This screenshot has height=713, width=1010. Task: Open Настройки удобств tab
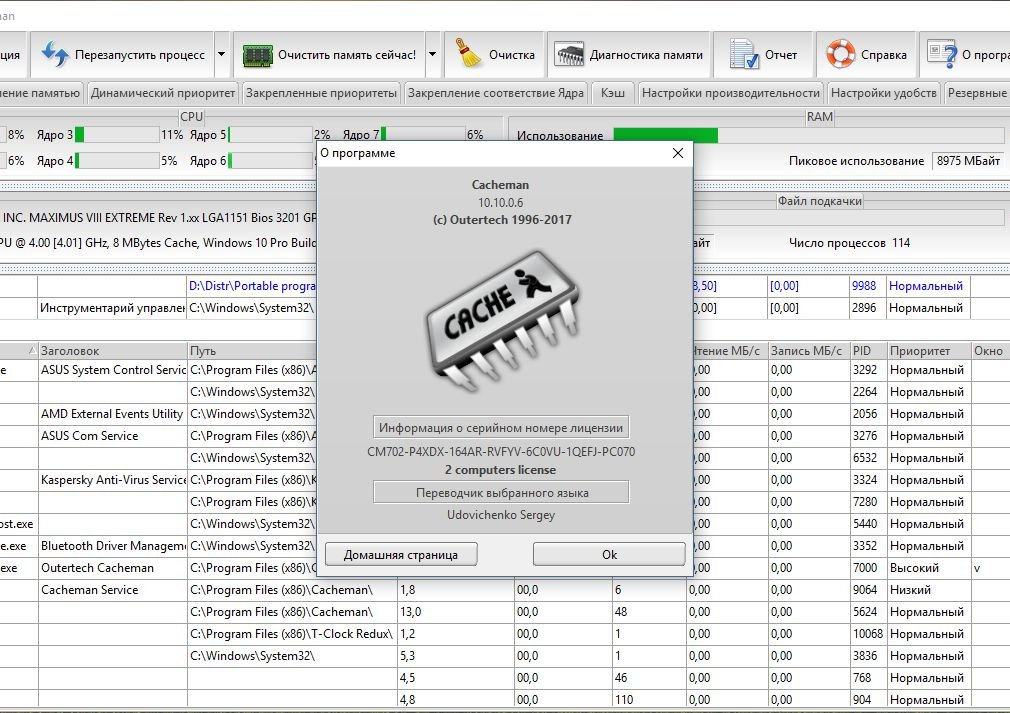[x=883, y=93]
